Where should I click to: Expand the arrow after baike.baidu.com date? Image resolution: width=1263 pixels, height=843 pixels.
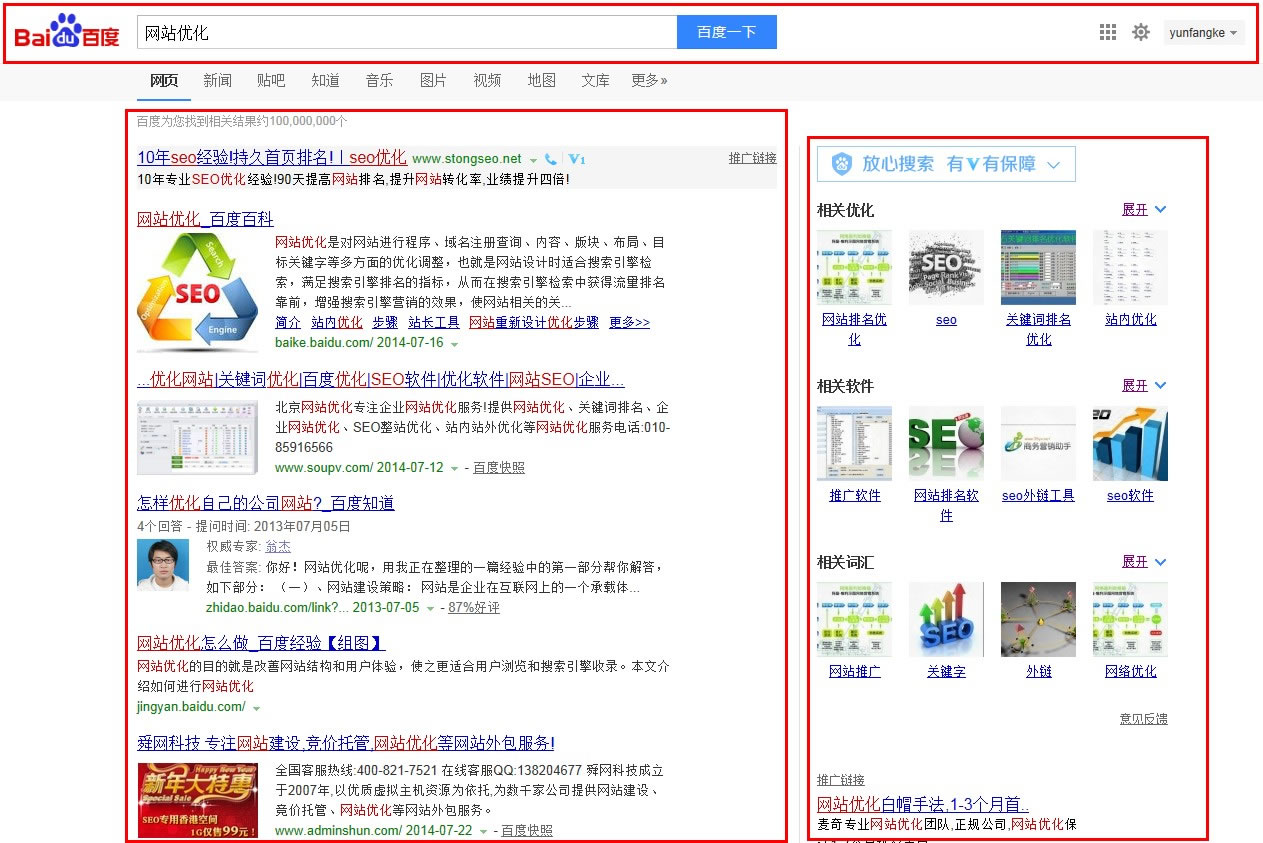click(x=454, y=344)
